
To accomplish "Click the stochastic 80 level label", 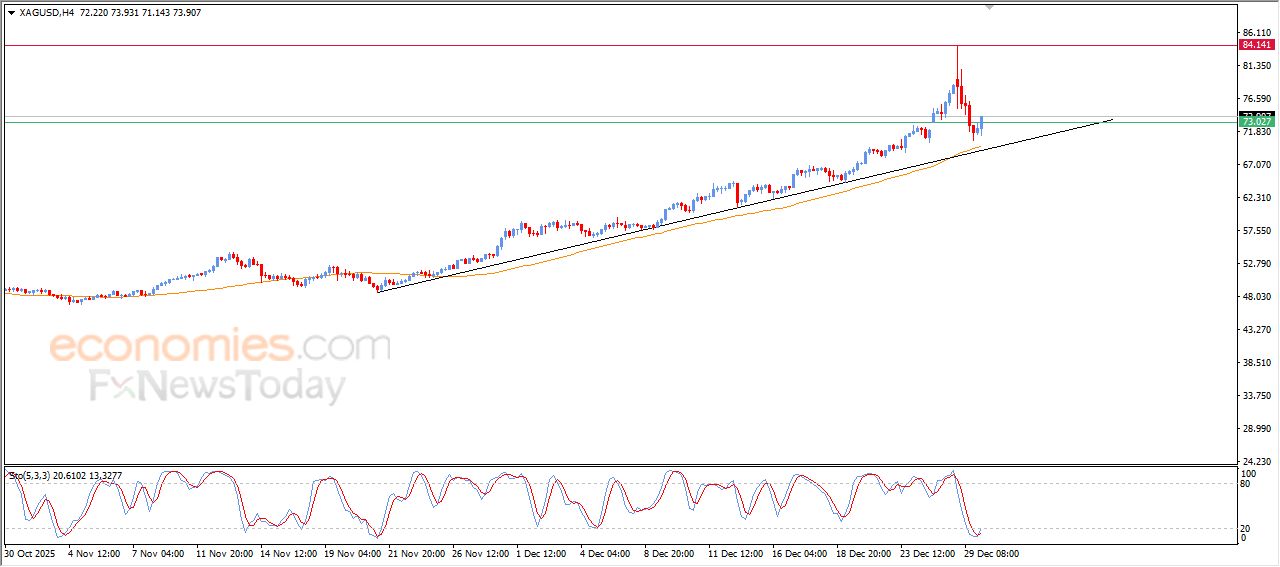I will (1246, 484).
